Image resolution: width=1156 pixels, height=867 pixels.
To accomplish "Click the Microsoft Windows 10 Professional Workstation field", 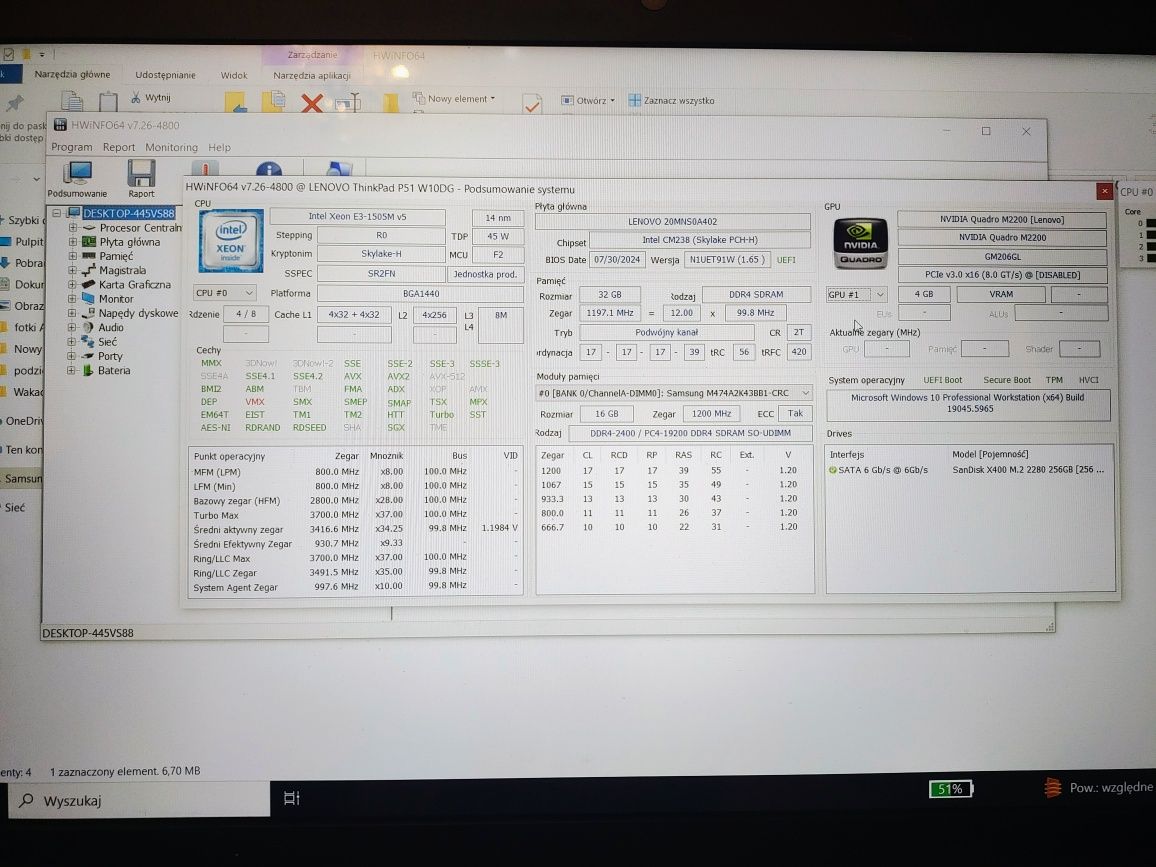I will click(969, 403).
